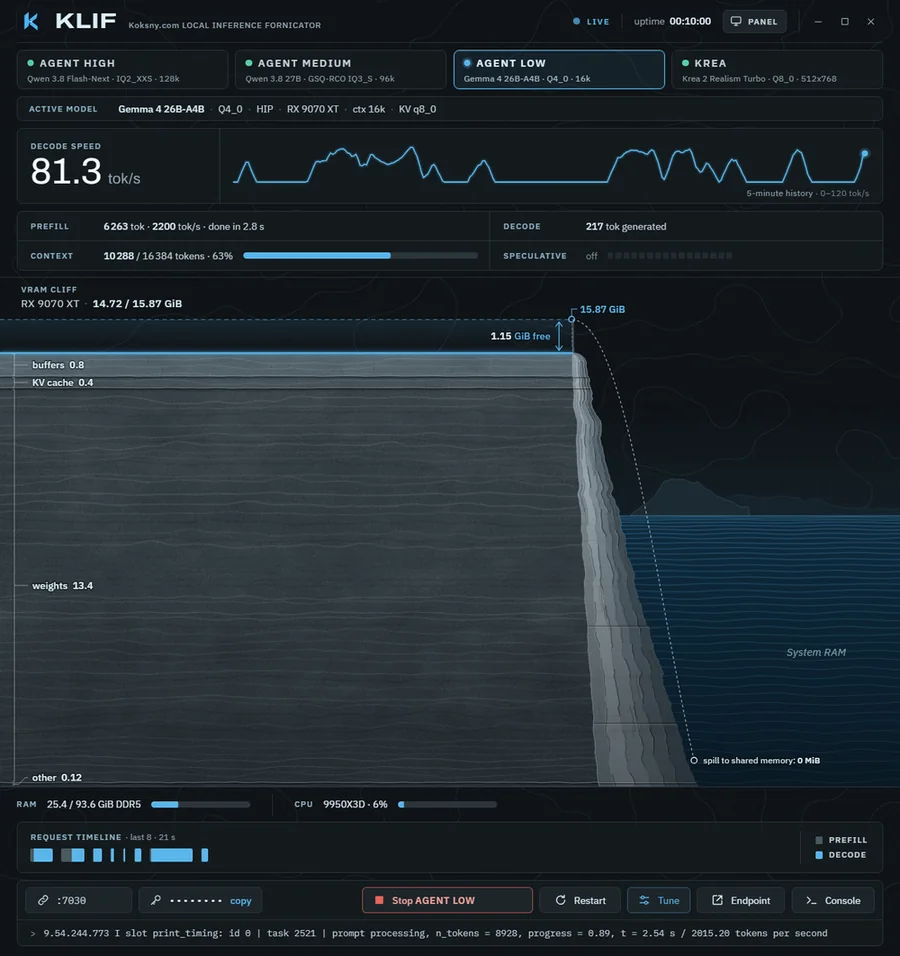Click the AGENT LOW blue status dot

coord(467,63)
